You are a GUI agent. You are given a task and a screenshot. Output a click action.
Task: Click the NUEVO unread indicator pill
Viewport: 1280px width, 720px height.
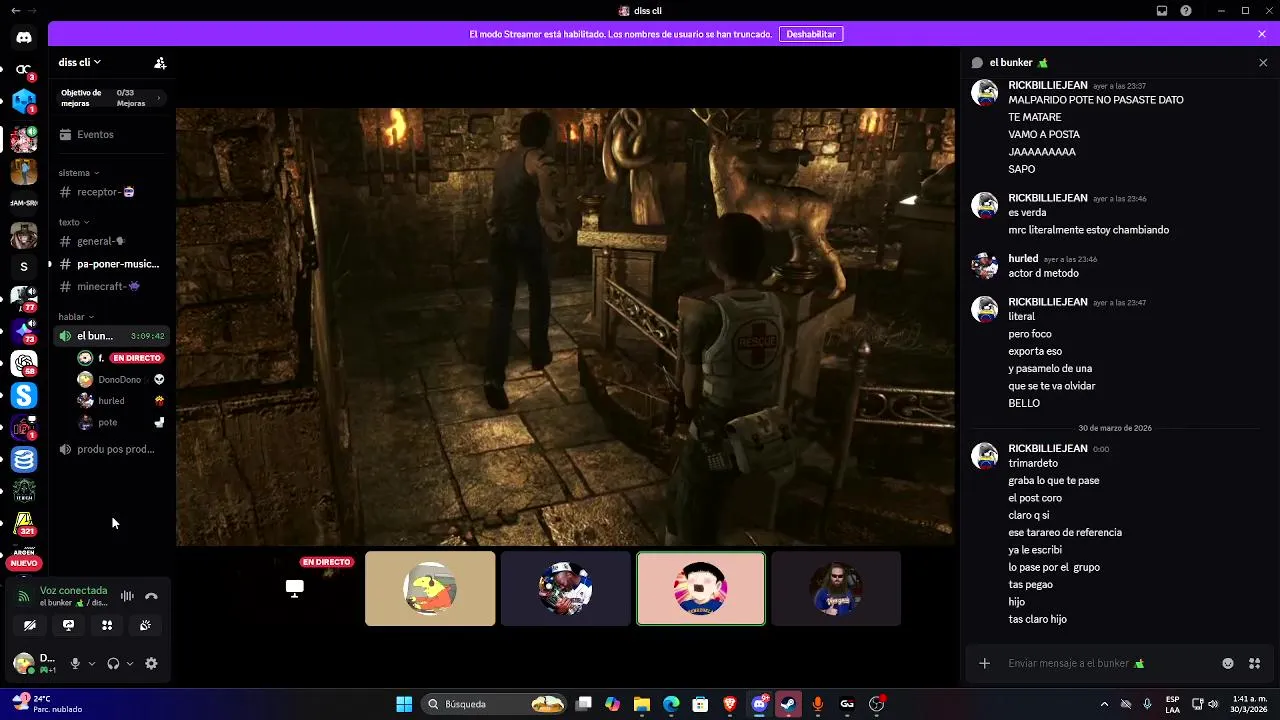click(x=24, y=563)
